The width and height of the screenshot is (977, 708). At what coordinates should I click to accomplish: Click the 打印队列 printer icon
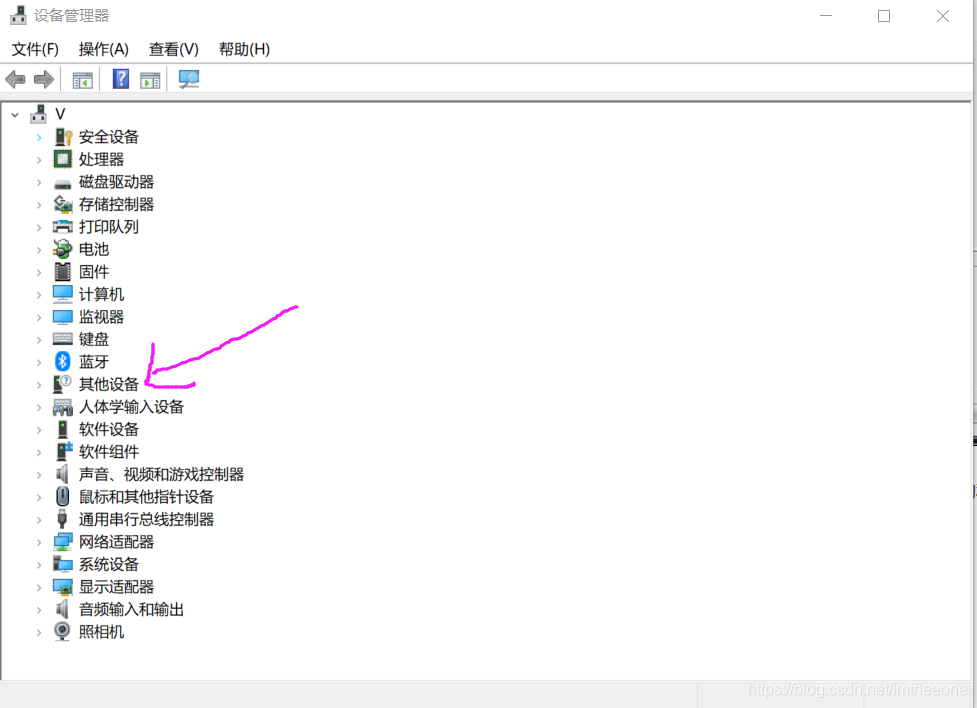click(x=63, y=227)
